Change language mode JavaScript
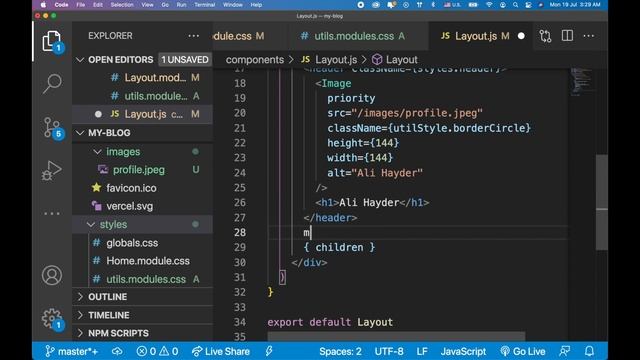Viewport: 640px width, 360px height. click(463, 351)
